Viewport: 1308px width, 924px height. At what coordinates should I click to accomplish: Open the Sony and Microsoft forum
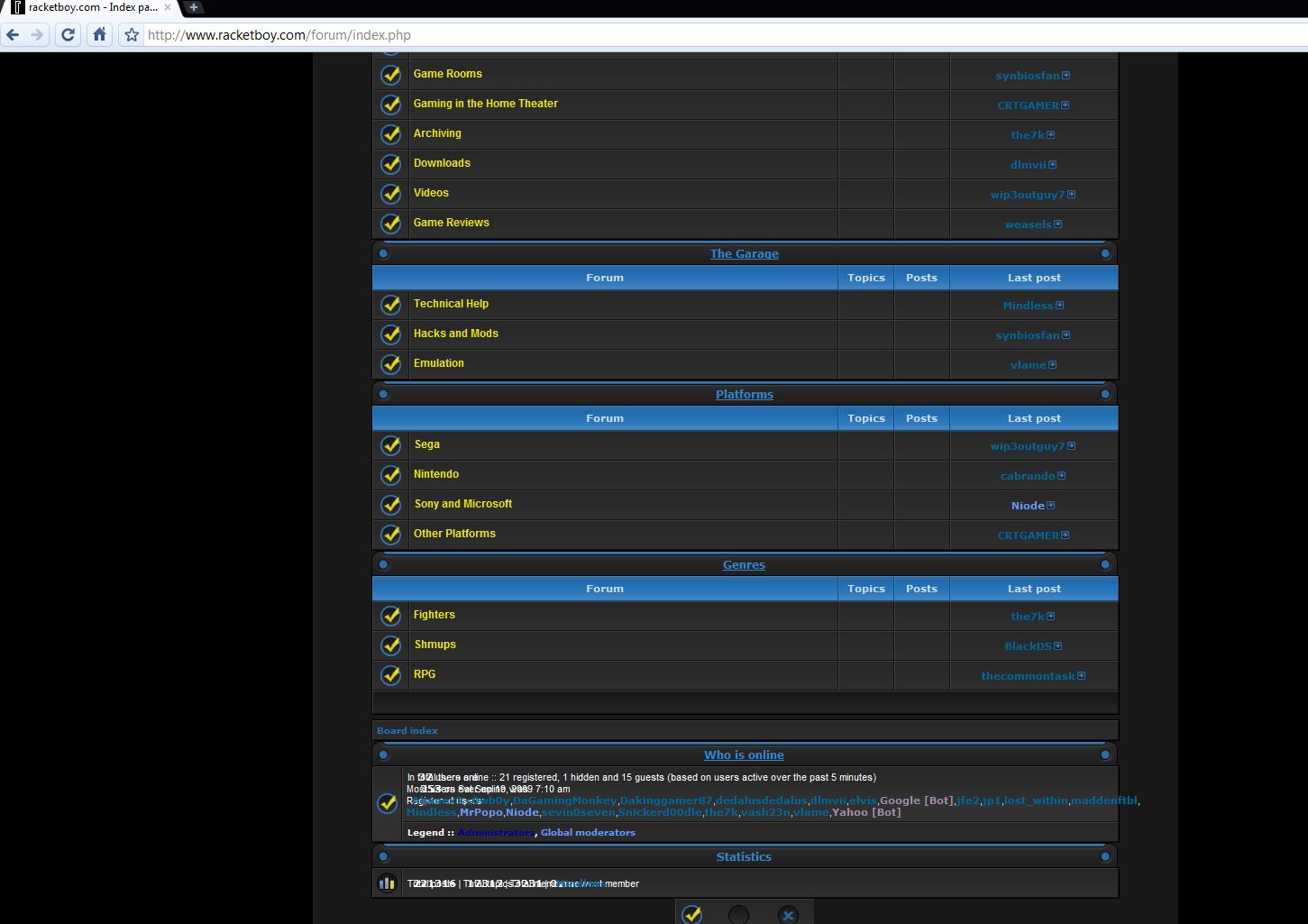tap(462, 504)
